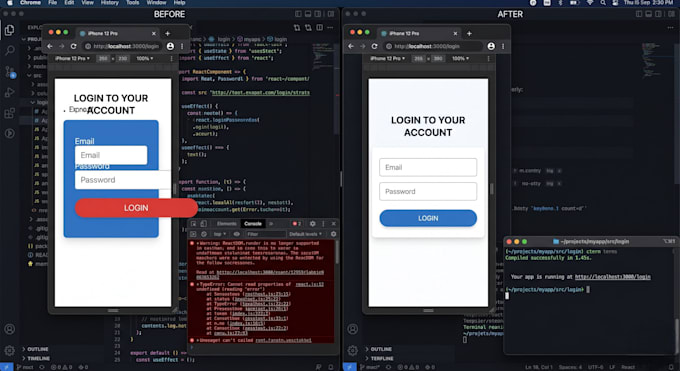Open the Accounts icon in the BEFORE activity bar
This screenshot has height=371, width=680.
coord(10,329)
